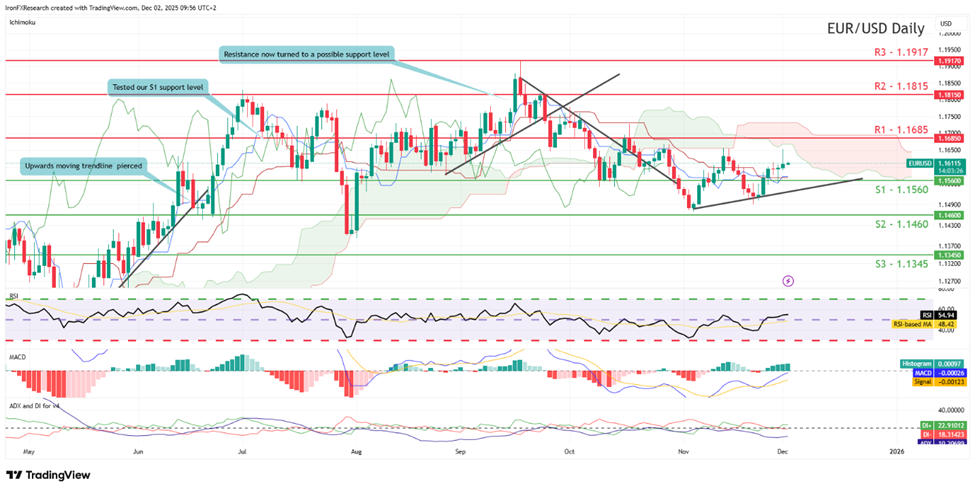Click the 'Tested our S1 support level' callout

(154, 88)
